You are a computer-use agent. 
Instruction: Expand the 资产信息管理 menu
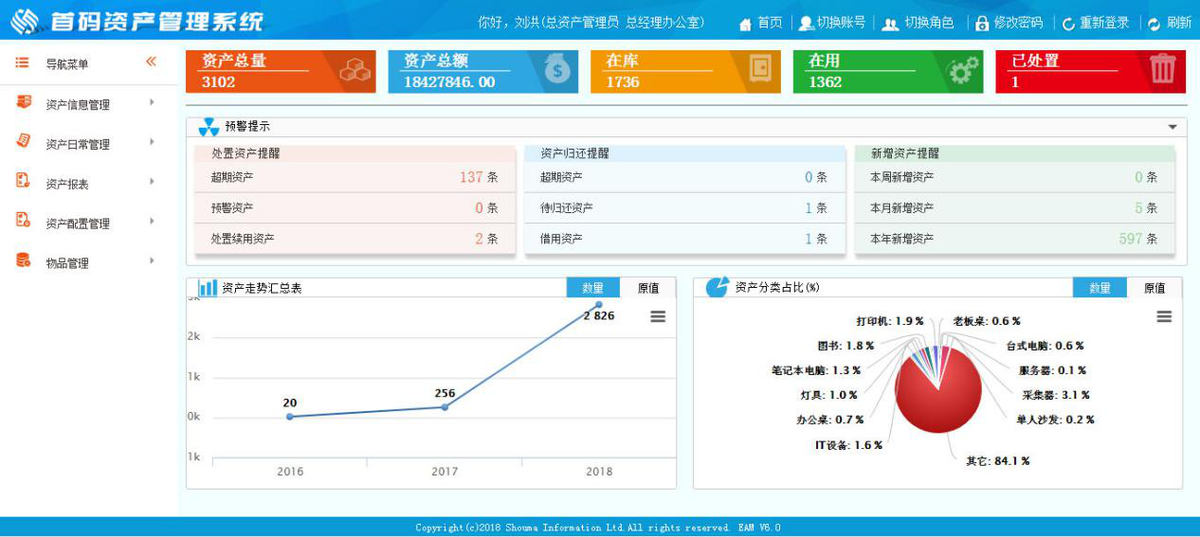[152, 103]
